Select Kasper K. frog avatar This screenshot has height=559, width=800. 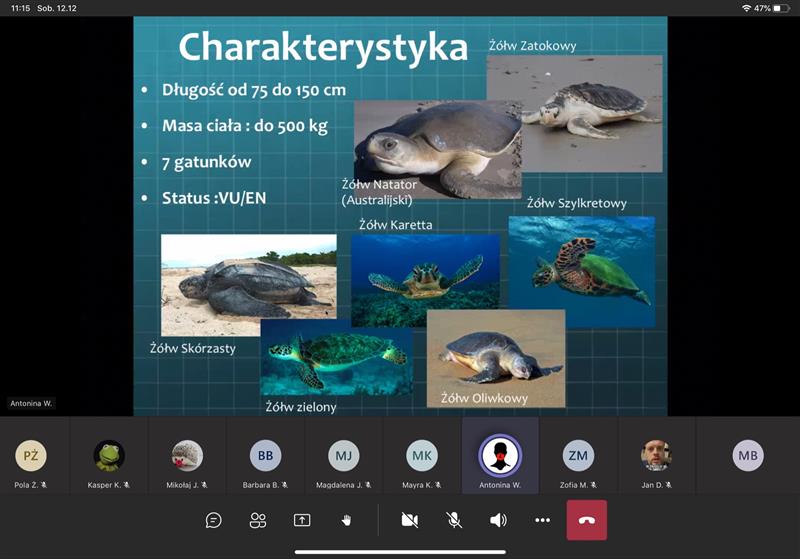(x=109, y=456)
